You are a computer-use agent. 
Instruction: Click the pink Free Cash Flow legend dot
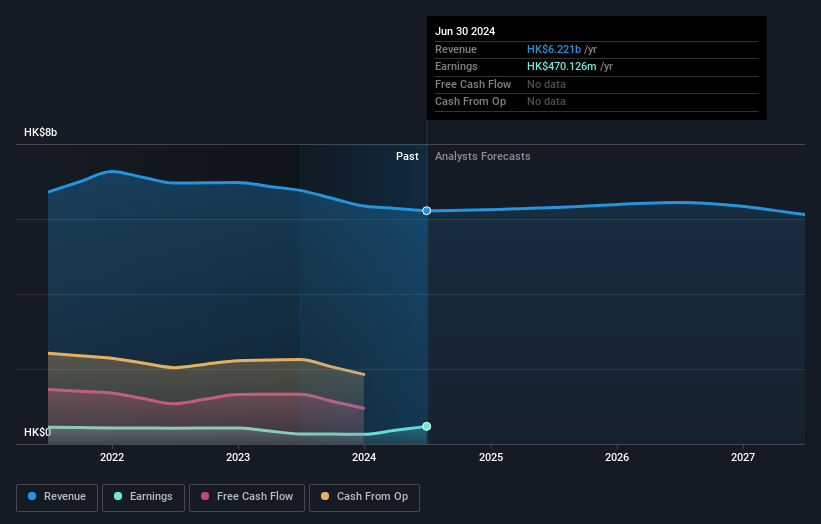tap(205, 496)
